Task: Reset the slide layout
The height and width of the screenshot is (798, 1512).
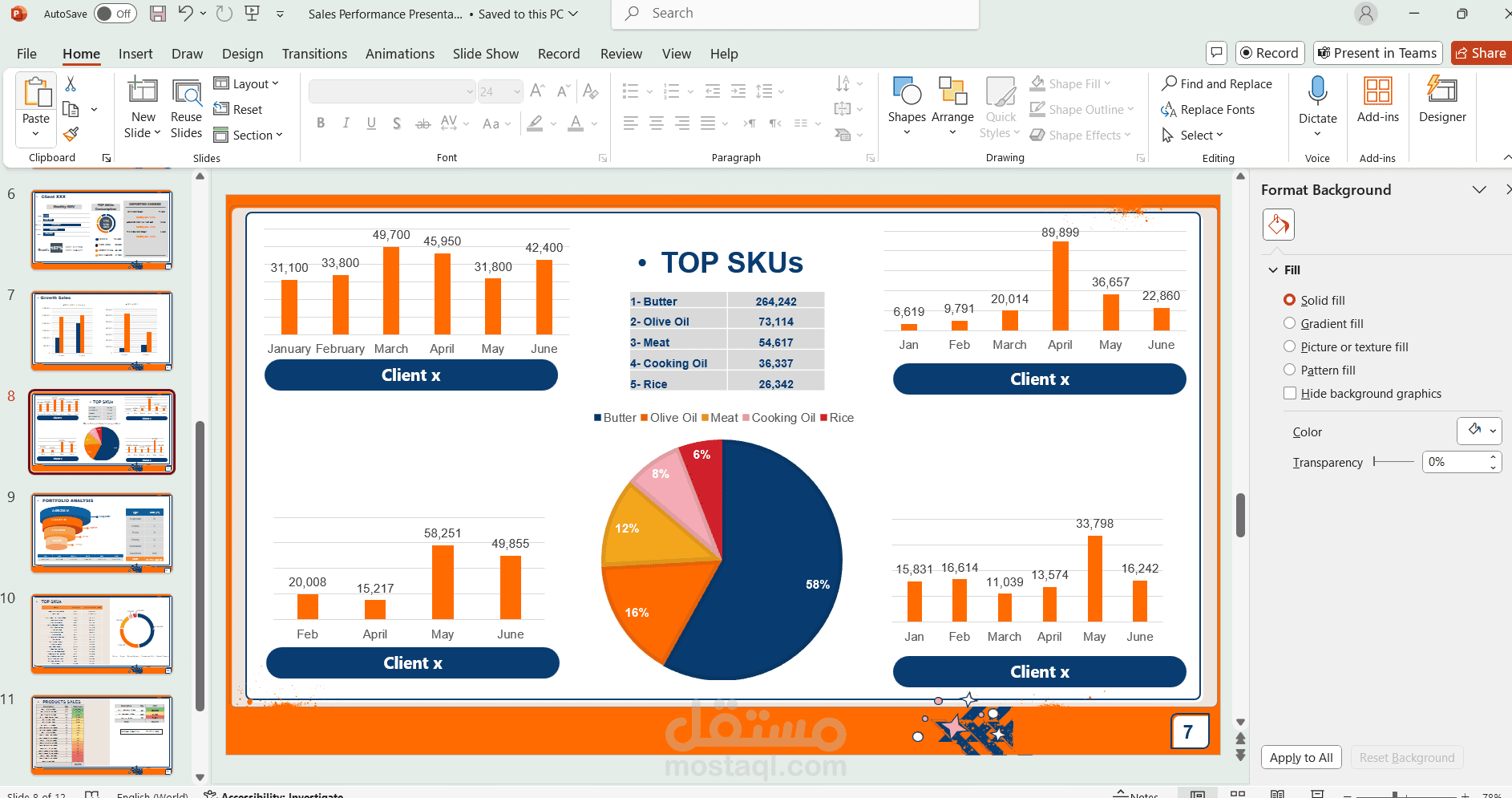Action: coord(239,110)
